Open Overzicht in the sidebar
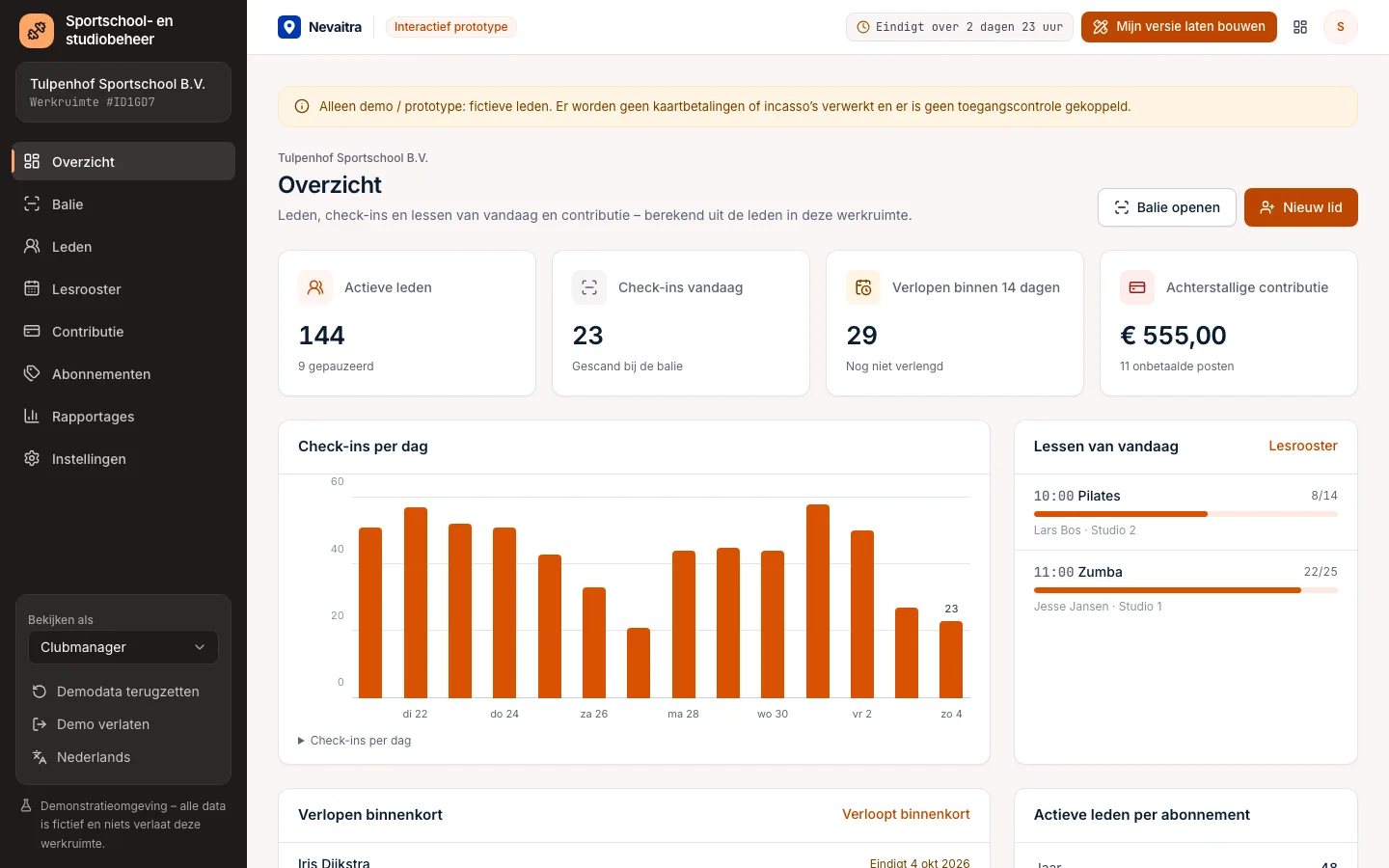Image resolution: width=1389 pixels, height=868 pixels. click(x=123, y=161)
